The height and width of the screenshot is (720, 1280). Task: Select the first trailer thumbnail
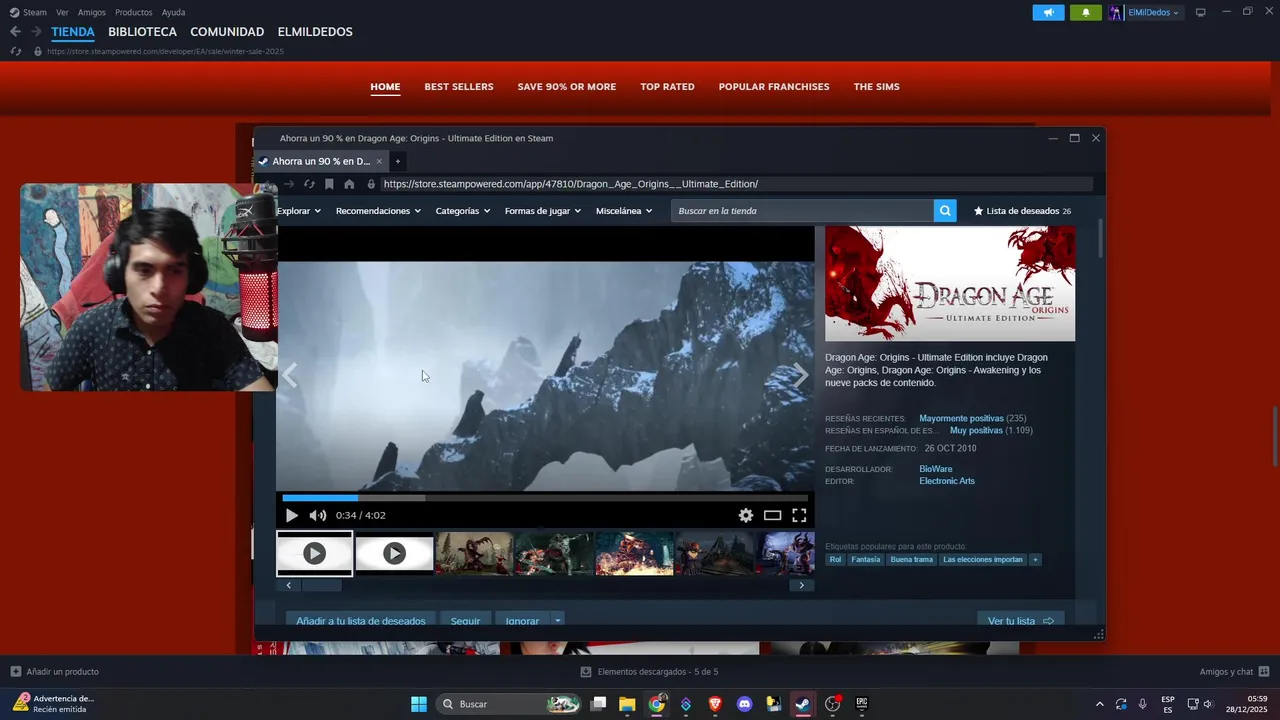314,553
